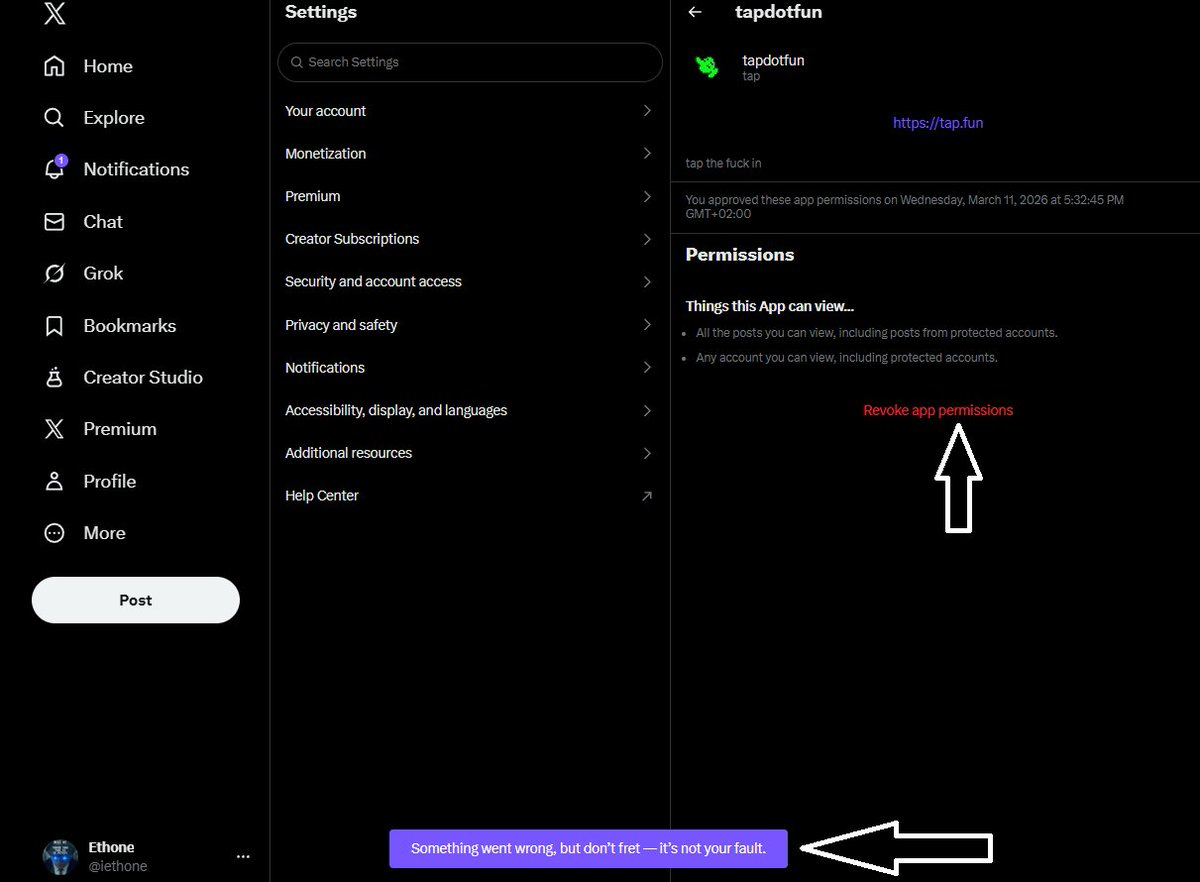
Task: Open the Help Center link
Action: (470, 496)
